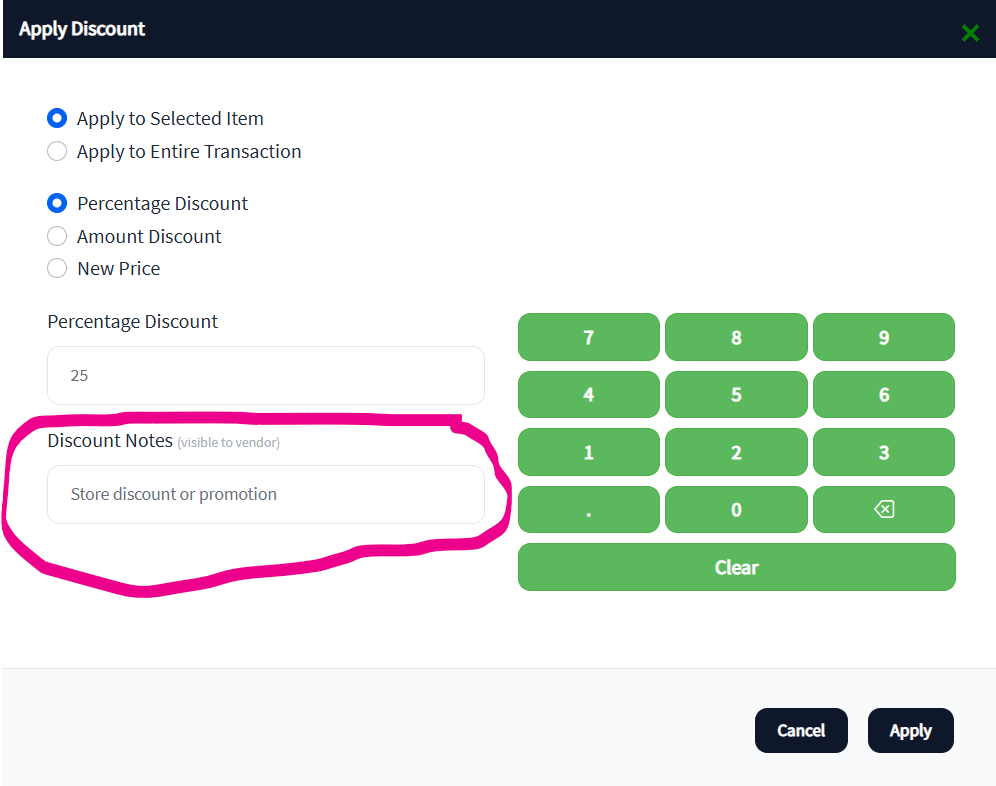
Task: Select the New Price radio button
Action: tap(58, 268)
